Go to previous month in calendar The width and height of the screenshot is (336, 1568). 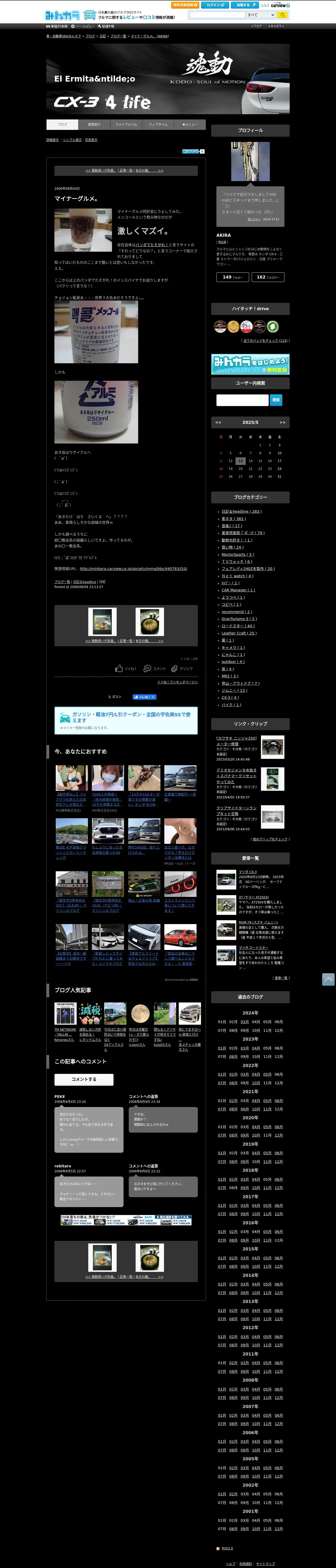pyautogui.click(x=218, y=422)
